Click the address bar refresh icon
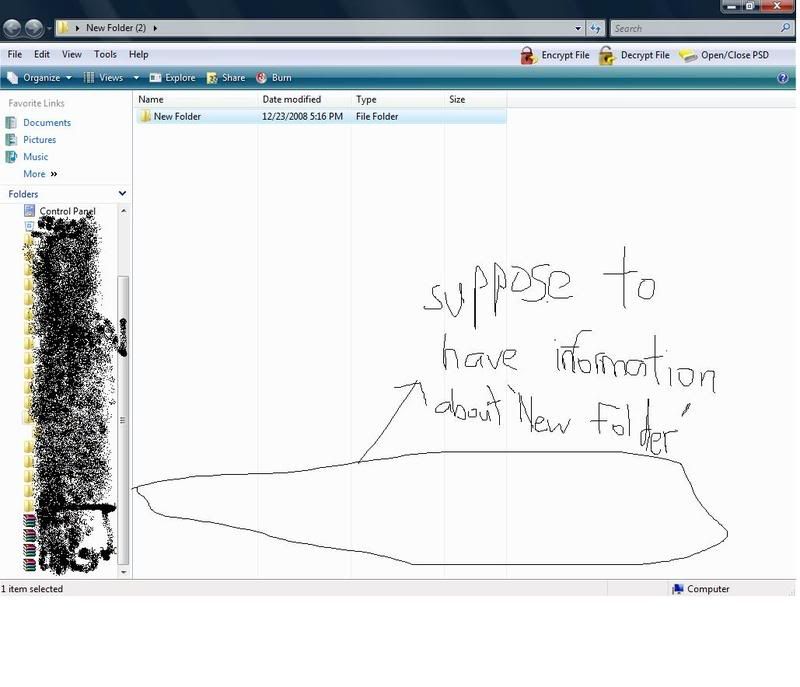The height and width of the screenshot is (687, 800). pyautogui.click(x=596, y=28)
